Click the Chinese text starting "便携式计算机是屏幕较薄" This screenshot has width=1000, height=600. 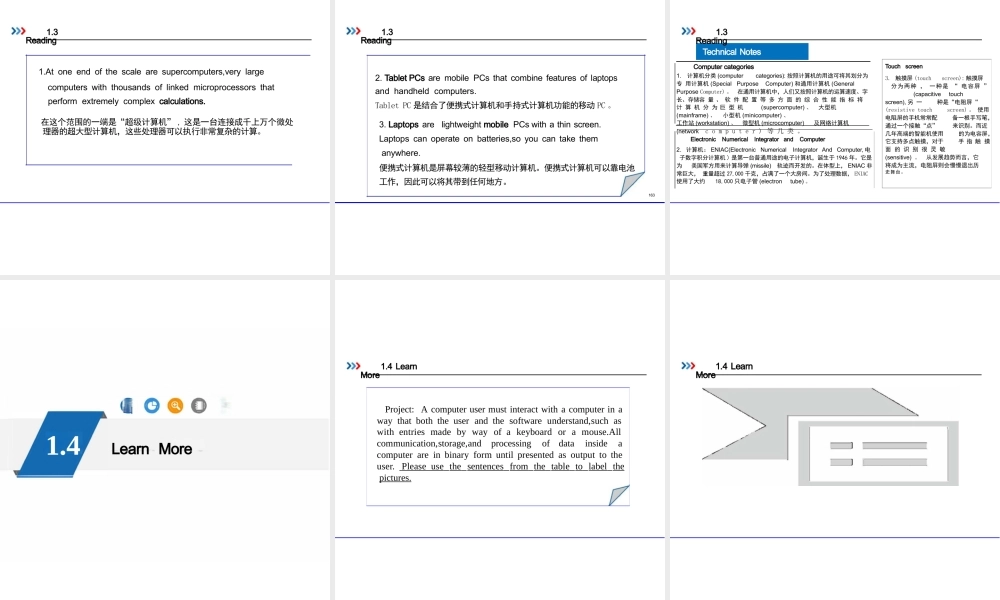[507, 175]
